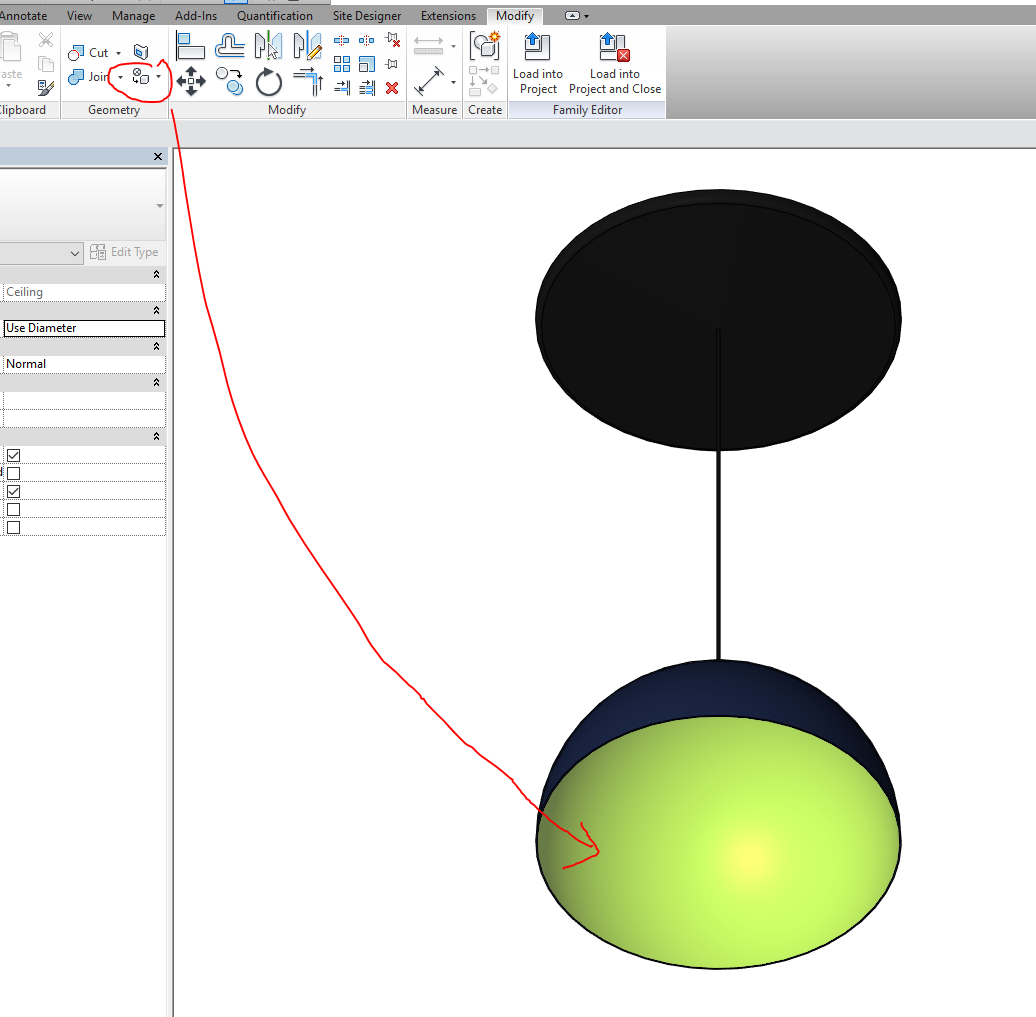The height and width of the screenshot is (1017, 1036).
Task: Click the red Delete icon
Action: pos(392,88)
